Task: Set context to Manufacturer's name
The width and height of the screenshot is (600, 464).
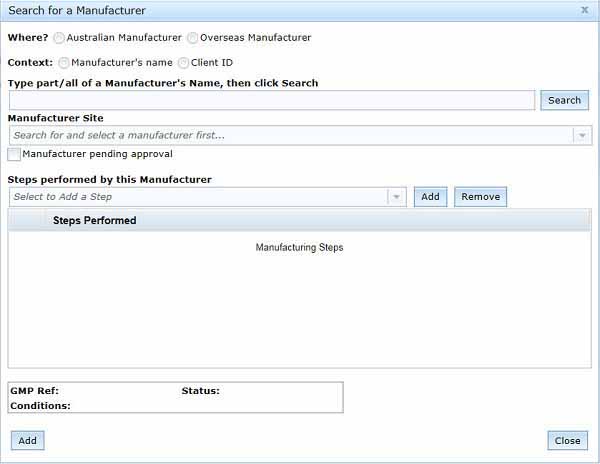Action: point(64,63)
